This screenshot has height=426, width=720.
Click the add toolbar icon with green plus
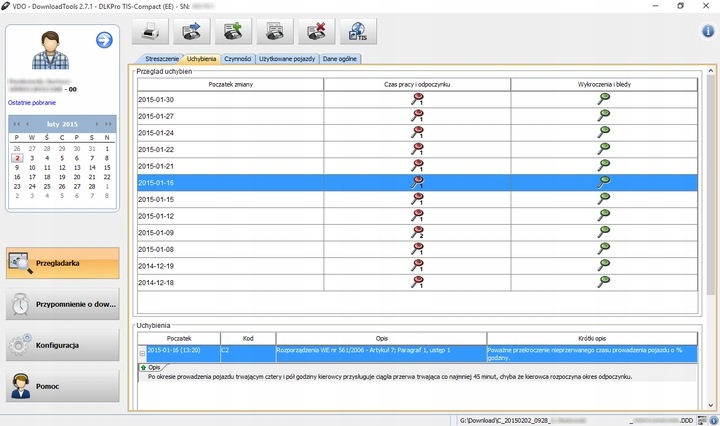click(234, 34)
